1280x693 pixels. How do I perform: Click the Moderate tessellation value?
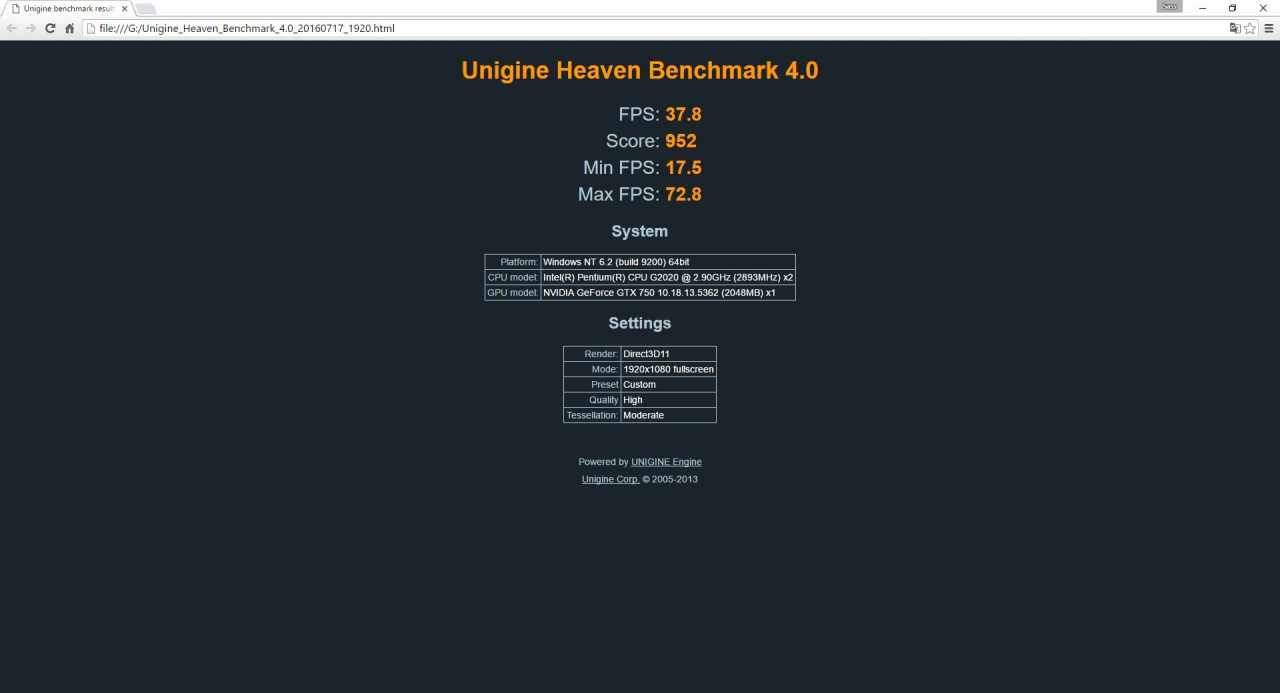pyautogui.click(x=668, y=415)
